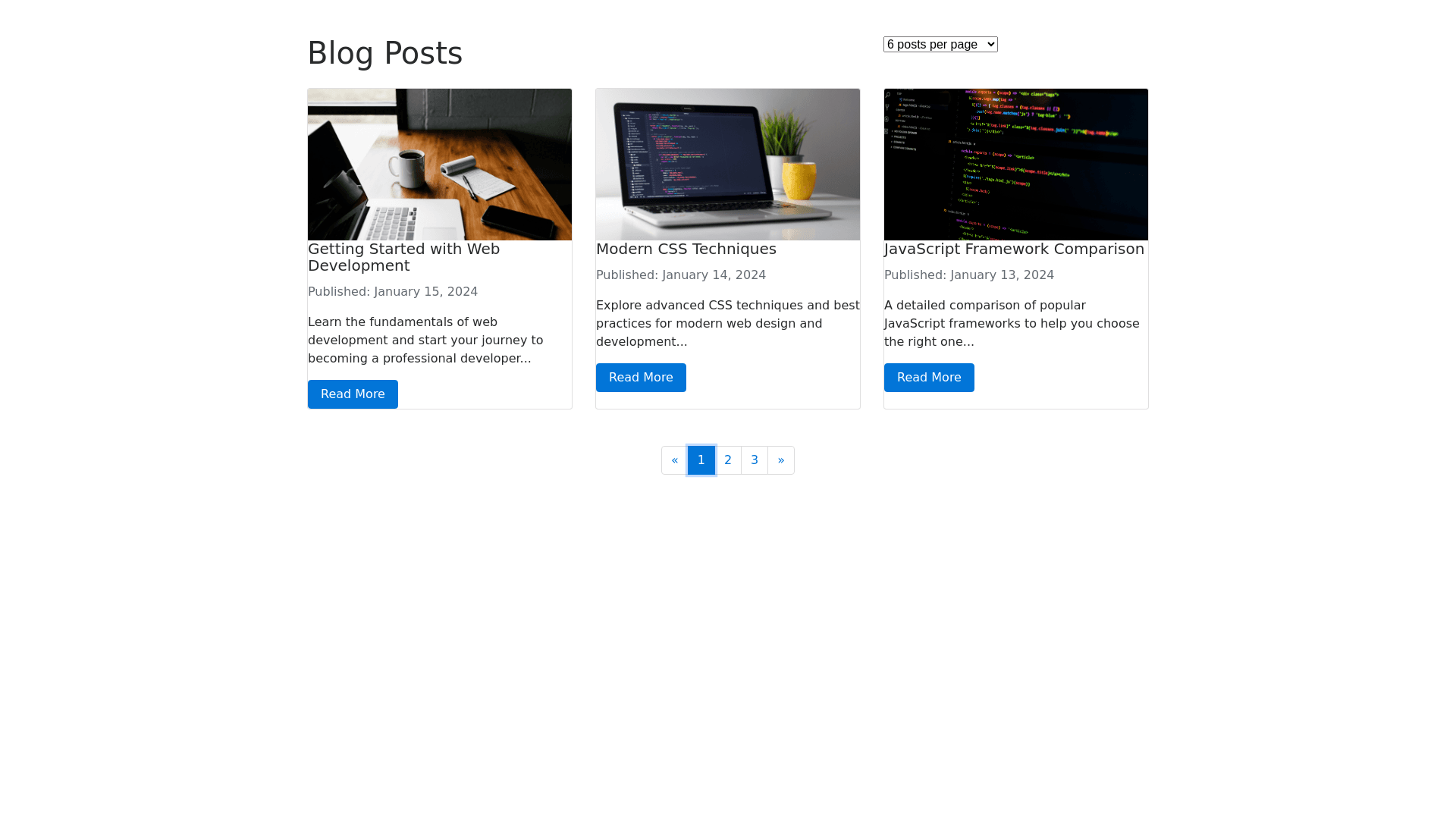This screenshot has width=1456, height=819.
Task: Click the colorful code screen image
Action: [x=1016, y=165]
